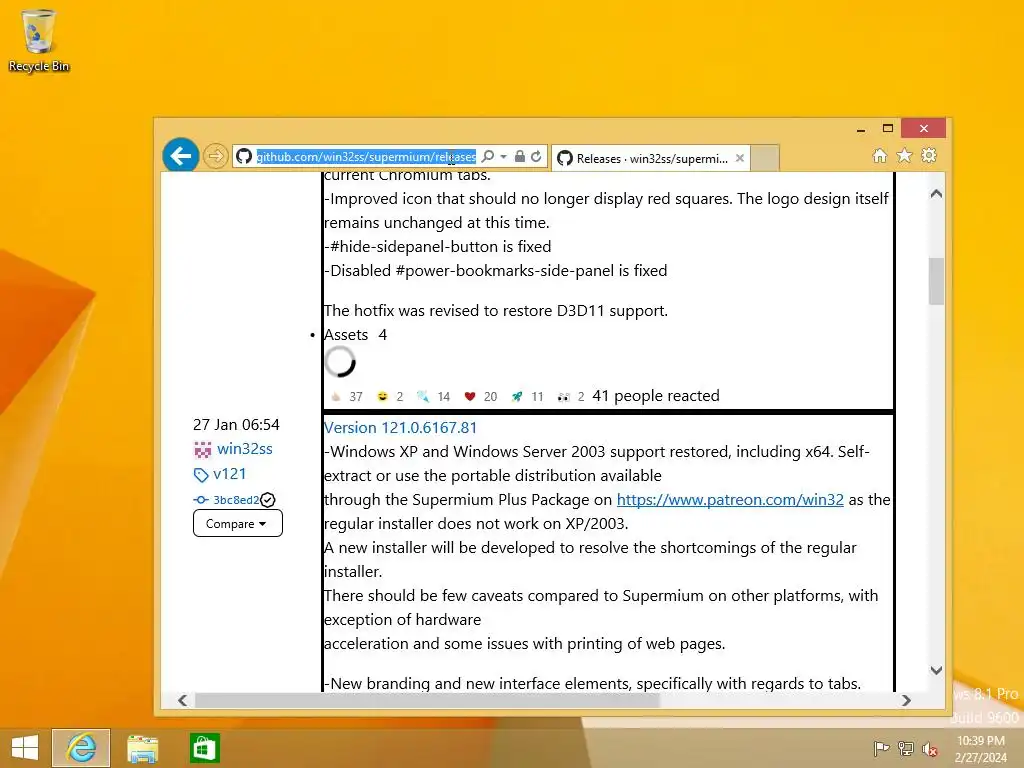
Task: Click the GitHub favicon in address bar
Action: tap(244, 157)
